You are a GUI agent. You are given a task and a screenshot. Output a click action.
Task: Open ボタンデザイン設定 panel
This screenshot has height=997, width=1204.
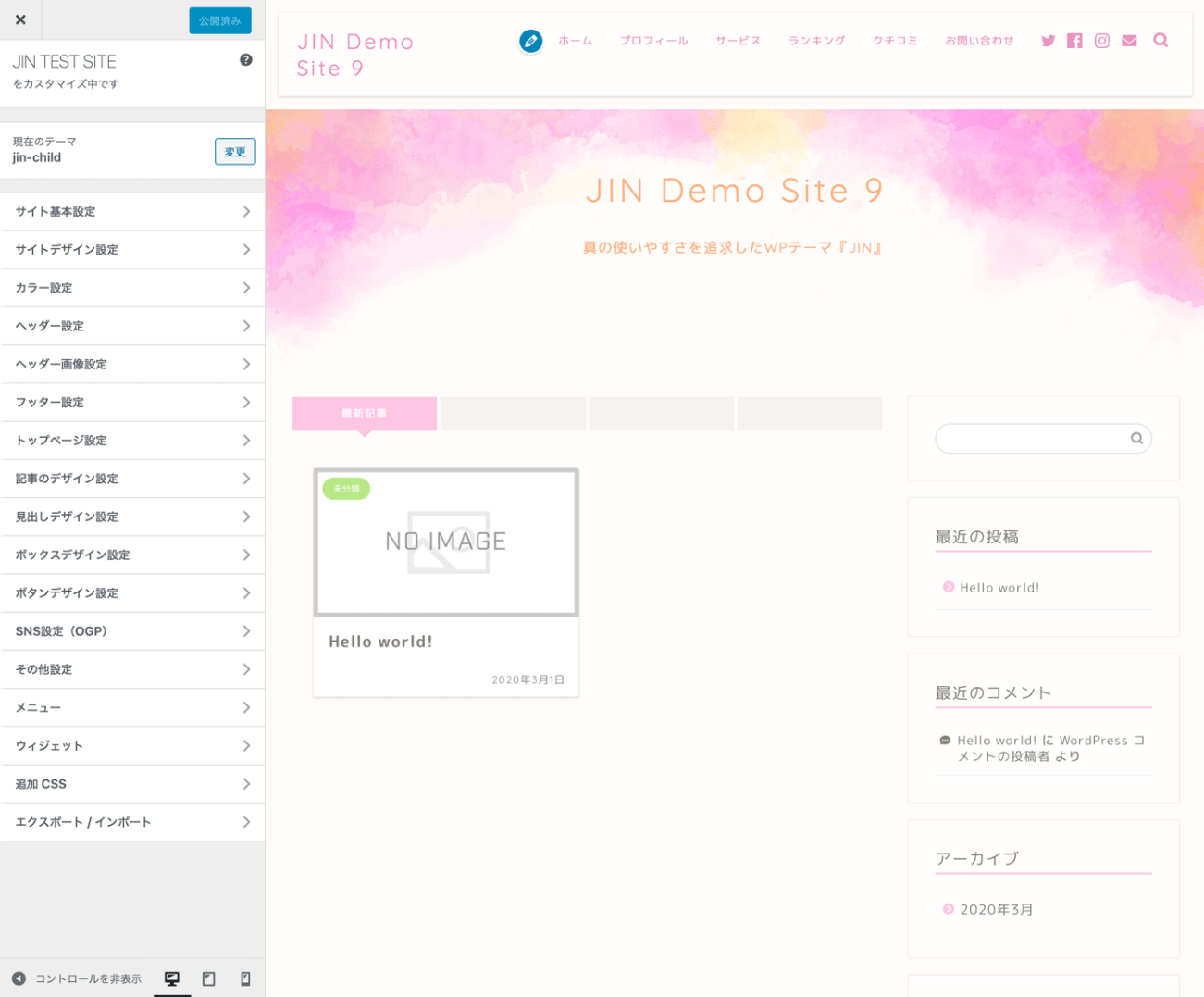[132, 593]
